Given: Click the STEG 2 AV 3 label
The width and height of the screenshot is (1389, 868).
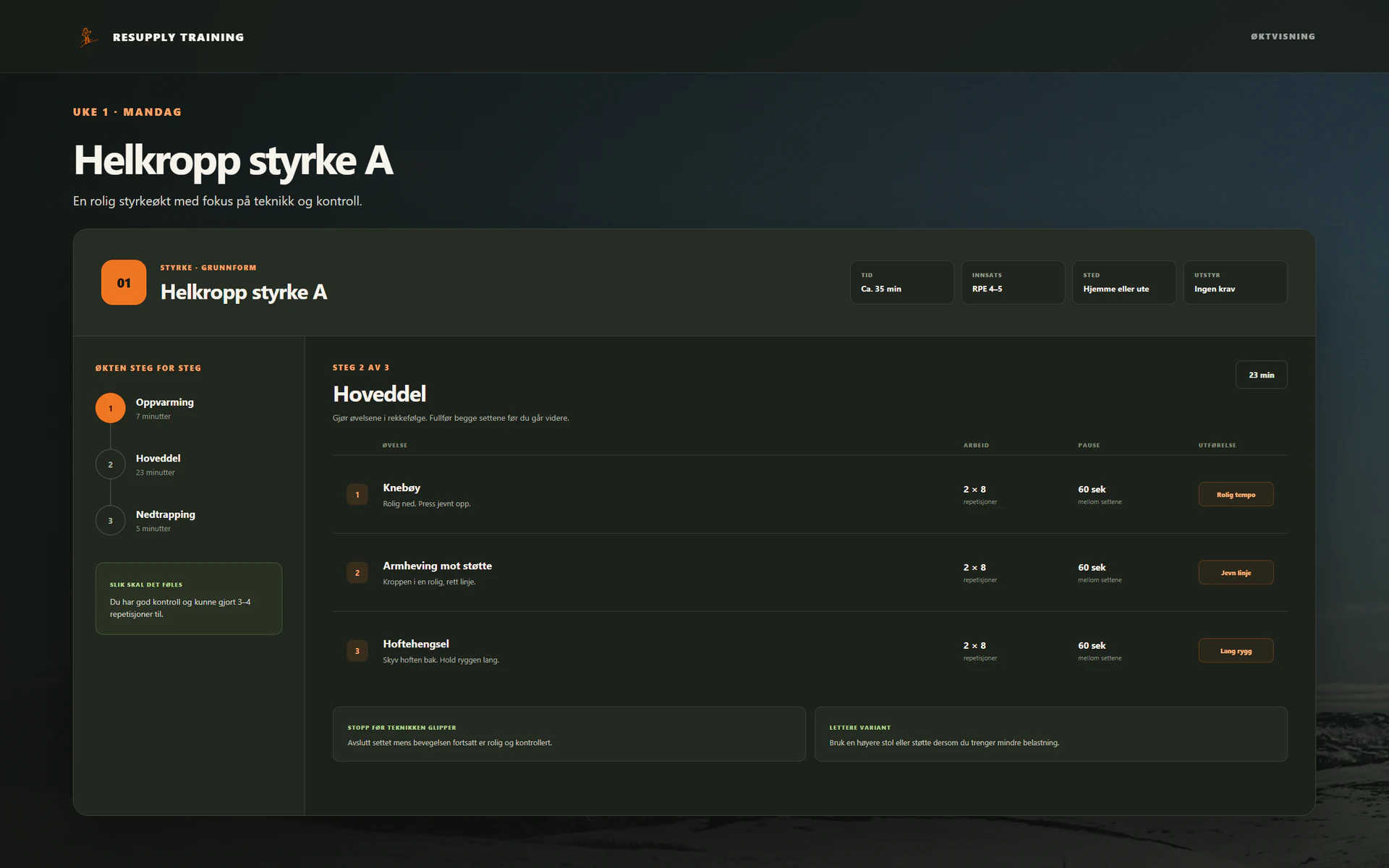Looking at the screenshot, I should 361,367.
